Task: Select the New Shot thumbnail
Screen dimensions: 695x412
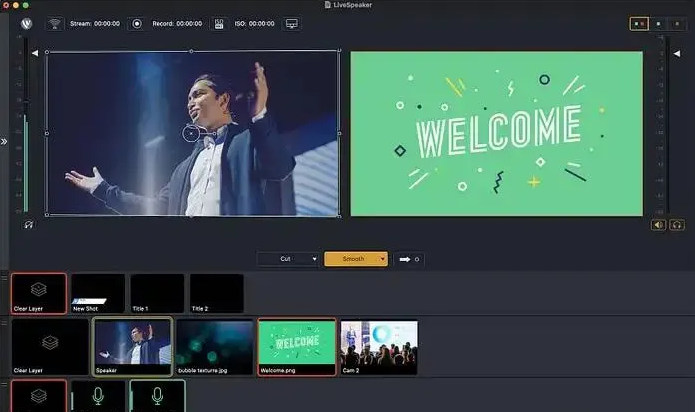Action: (98, 293)
